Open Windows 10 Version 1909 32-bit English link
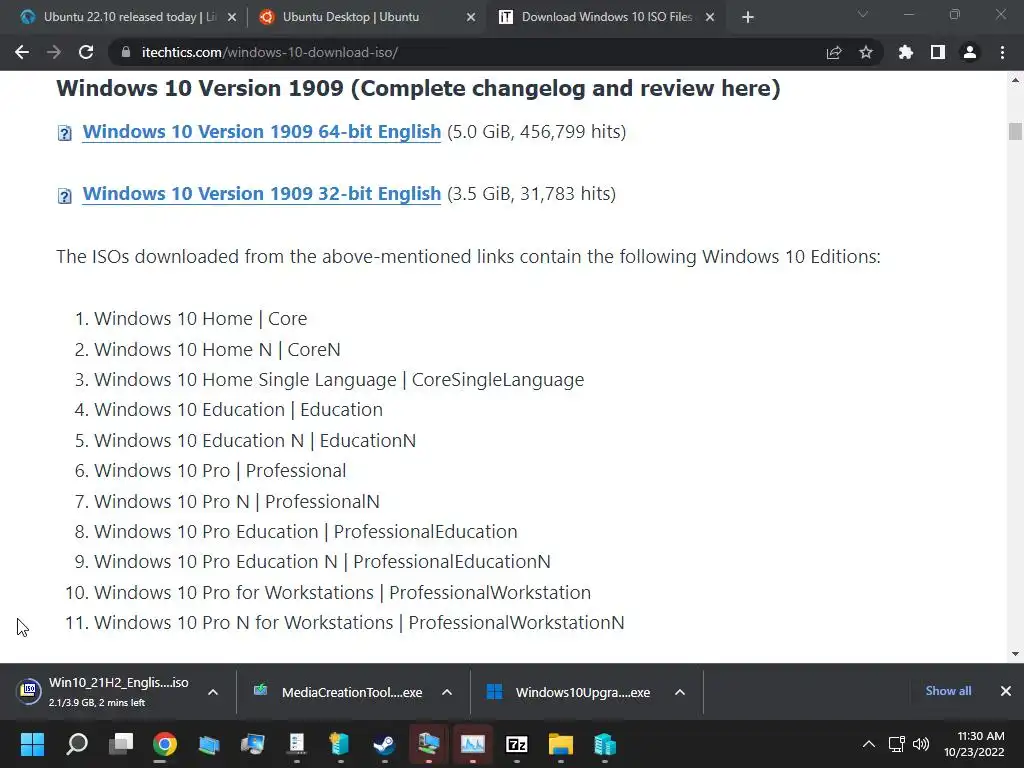The height and width of the screenshot is (768, 1024). (x=261, y=194)
